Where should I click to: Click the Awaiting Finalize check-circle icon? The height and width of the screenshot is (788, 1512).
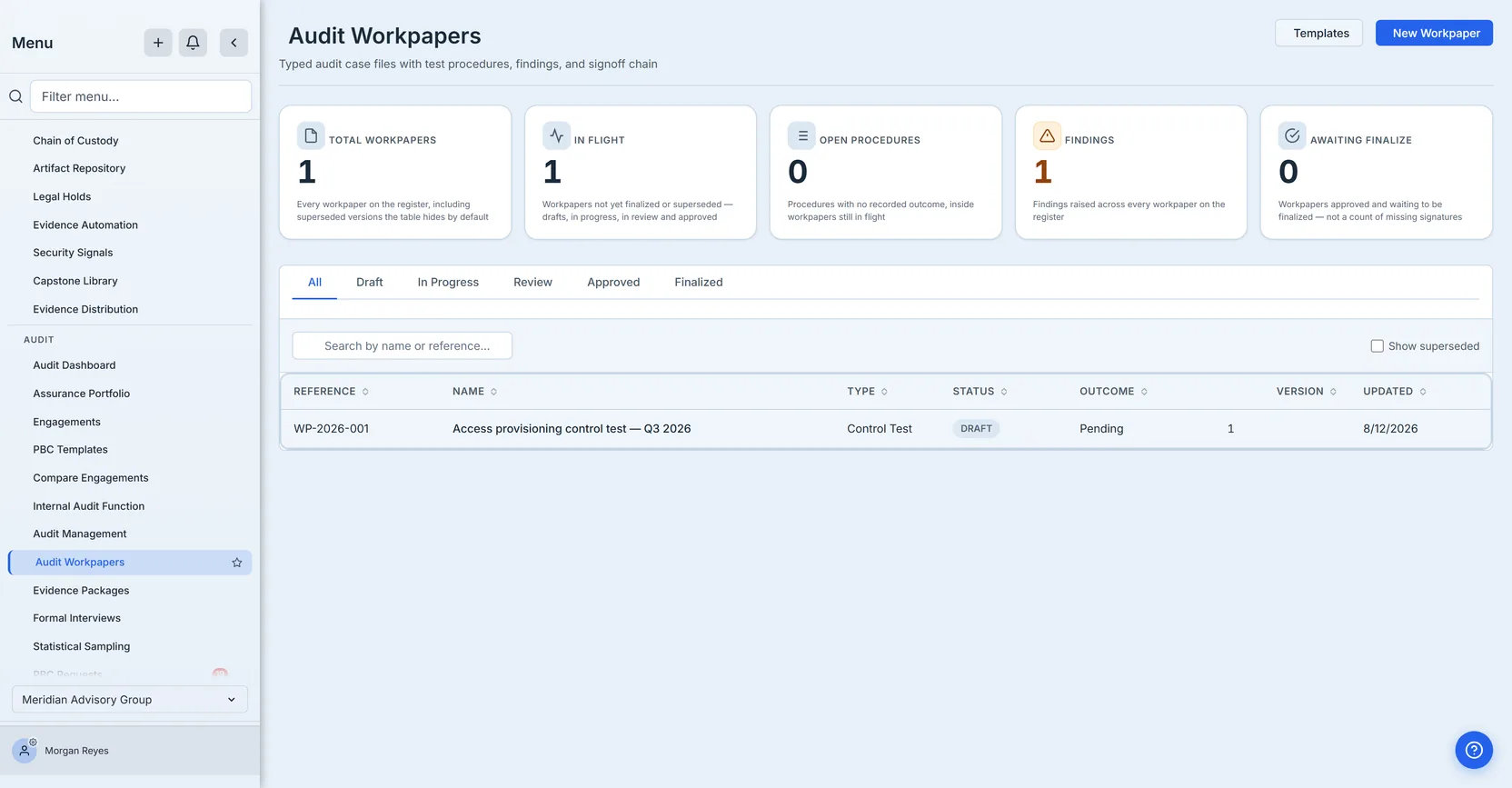pos(1292,135)
